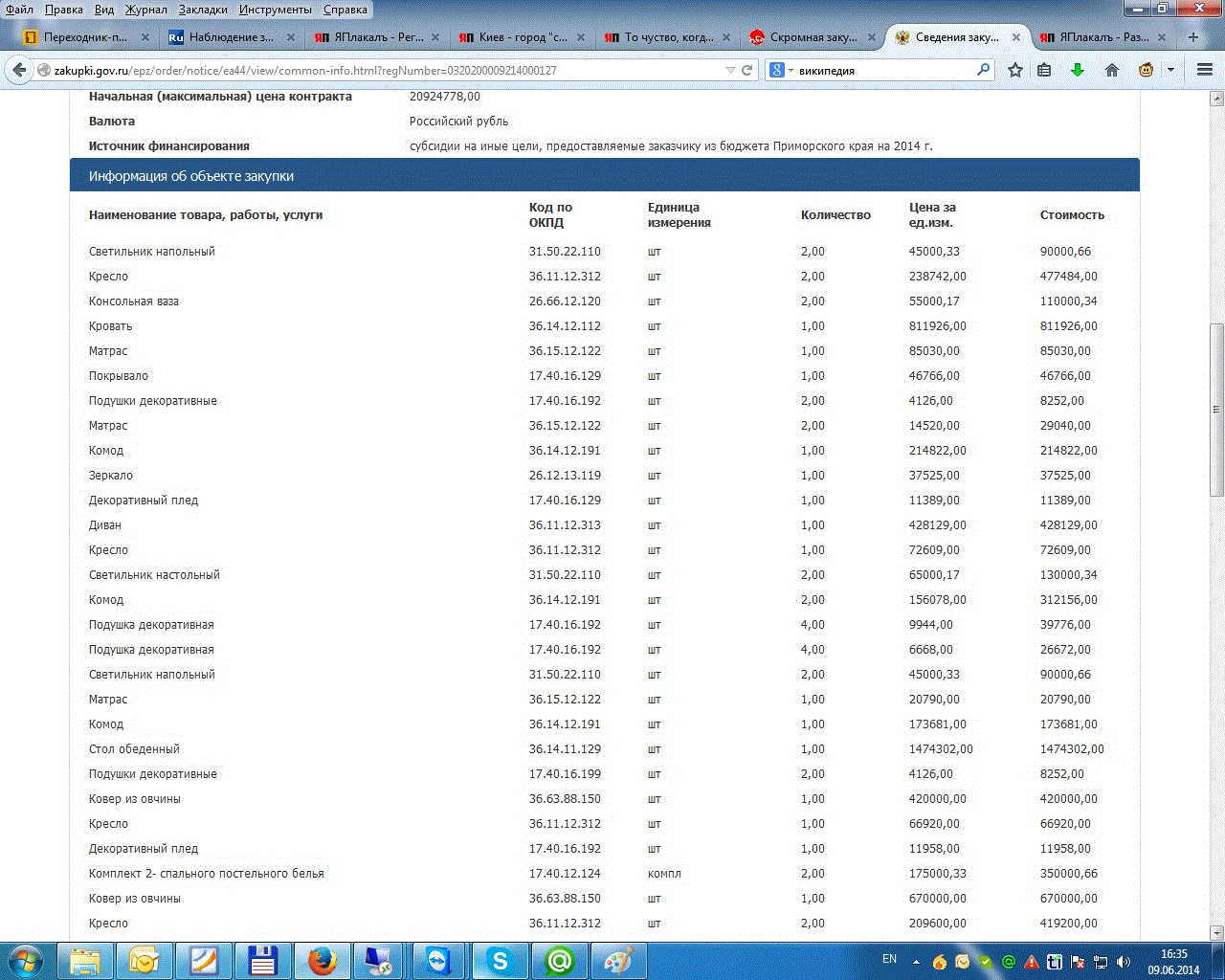Click the page vertical scrollbar thumb
Image resolution: width=1225 pixels, height=980 pixels.
pyautogui.click(x=1216, y=410)
